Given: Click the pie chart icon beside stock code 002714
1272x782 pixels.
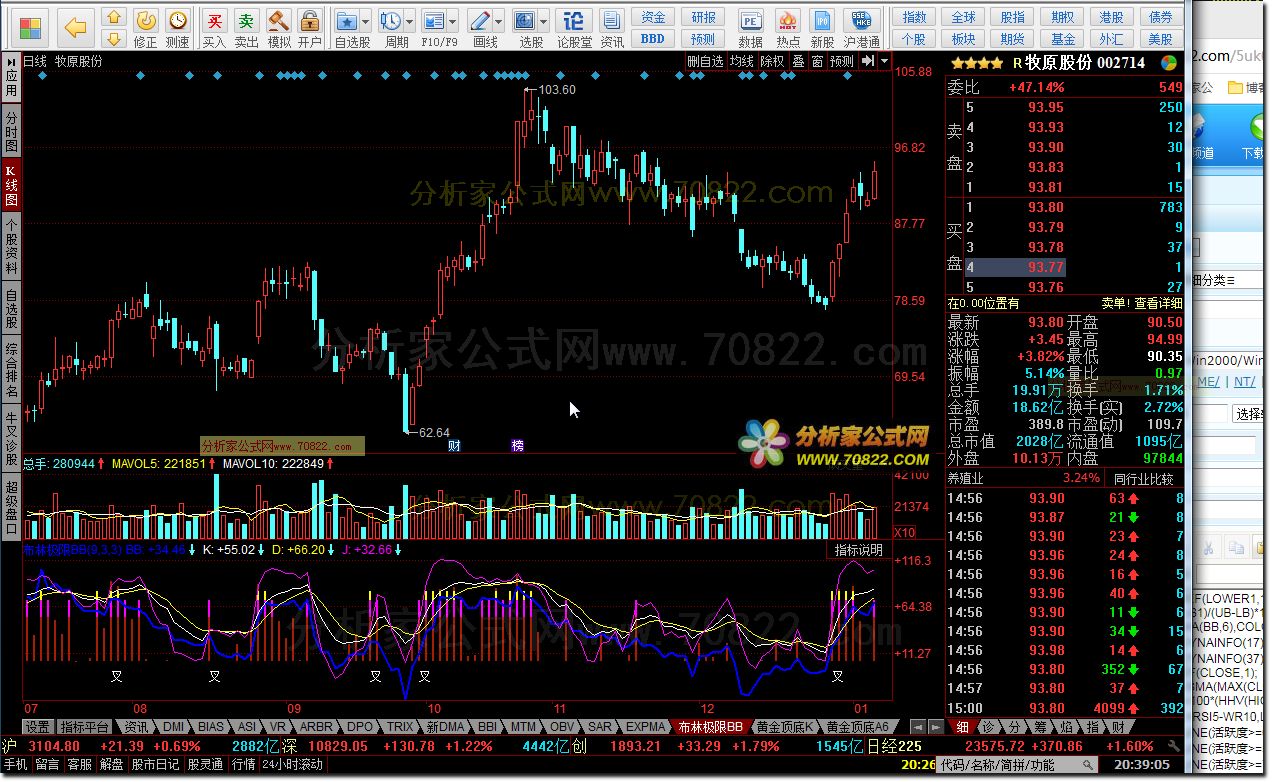Looking at the screenshot, I should tap(1168, 63).
